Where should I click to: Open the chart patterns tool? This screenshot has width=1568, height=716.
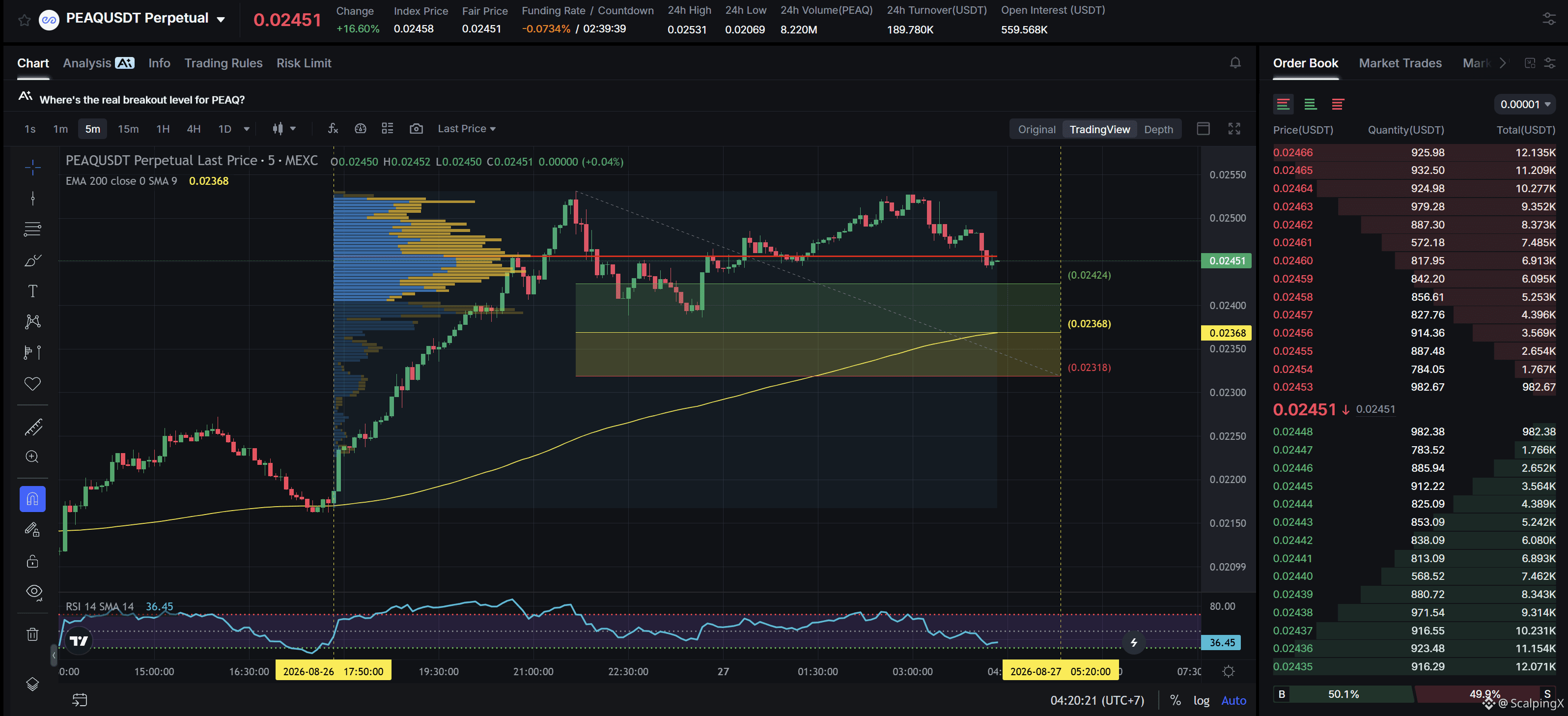pos(33,321)
